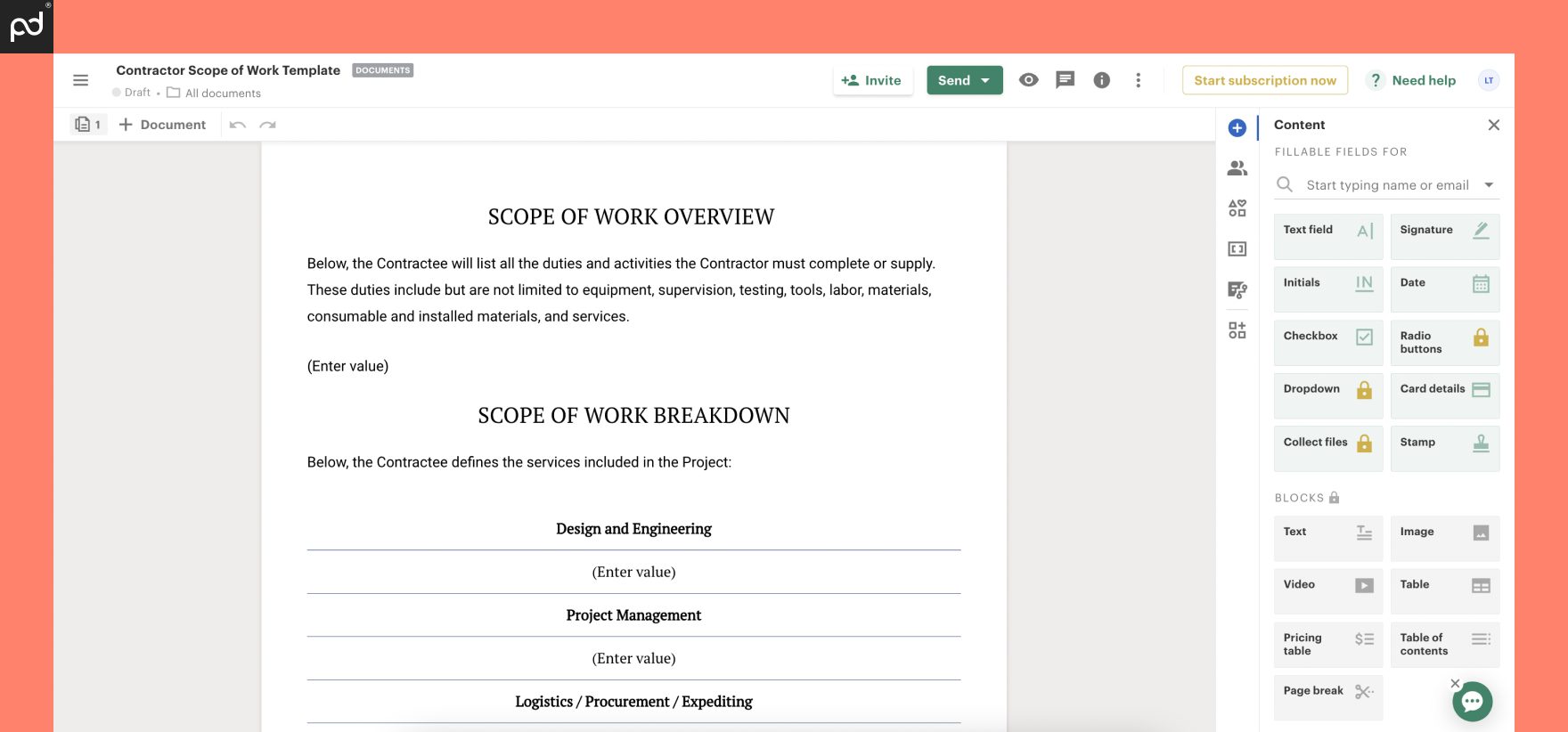
Task: Expand the recipient name dropdown arrow
Action: click(x=1489, y=185)
